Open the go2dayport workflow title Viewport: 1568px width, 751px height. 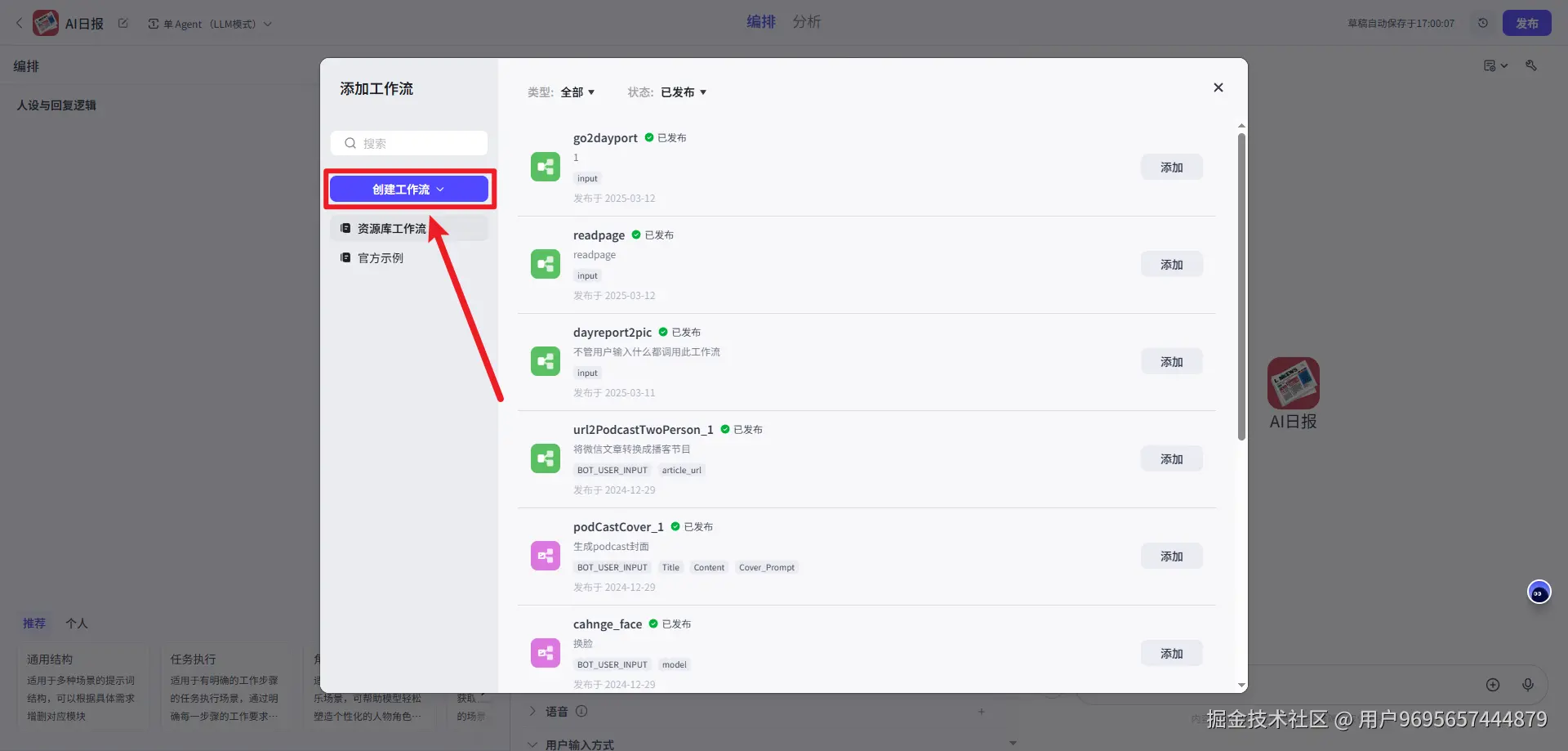click(x=605, y=137)
